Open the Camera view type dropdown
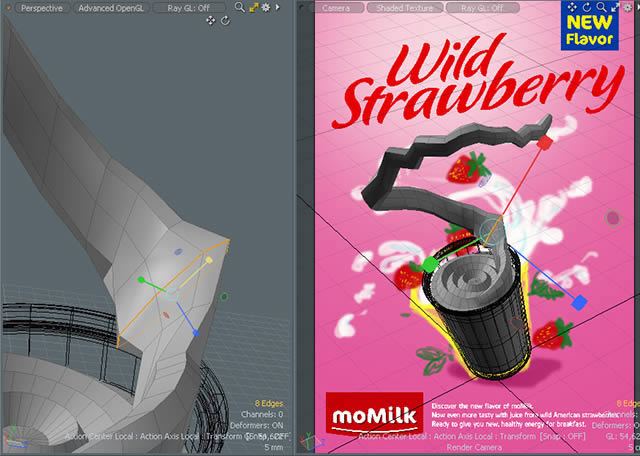This screenshot has width=640, height=456. tap(336, 8)
